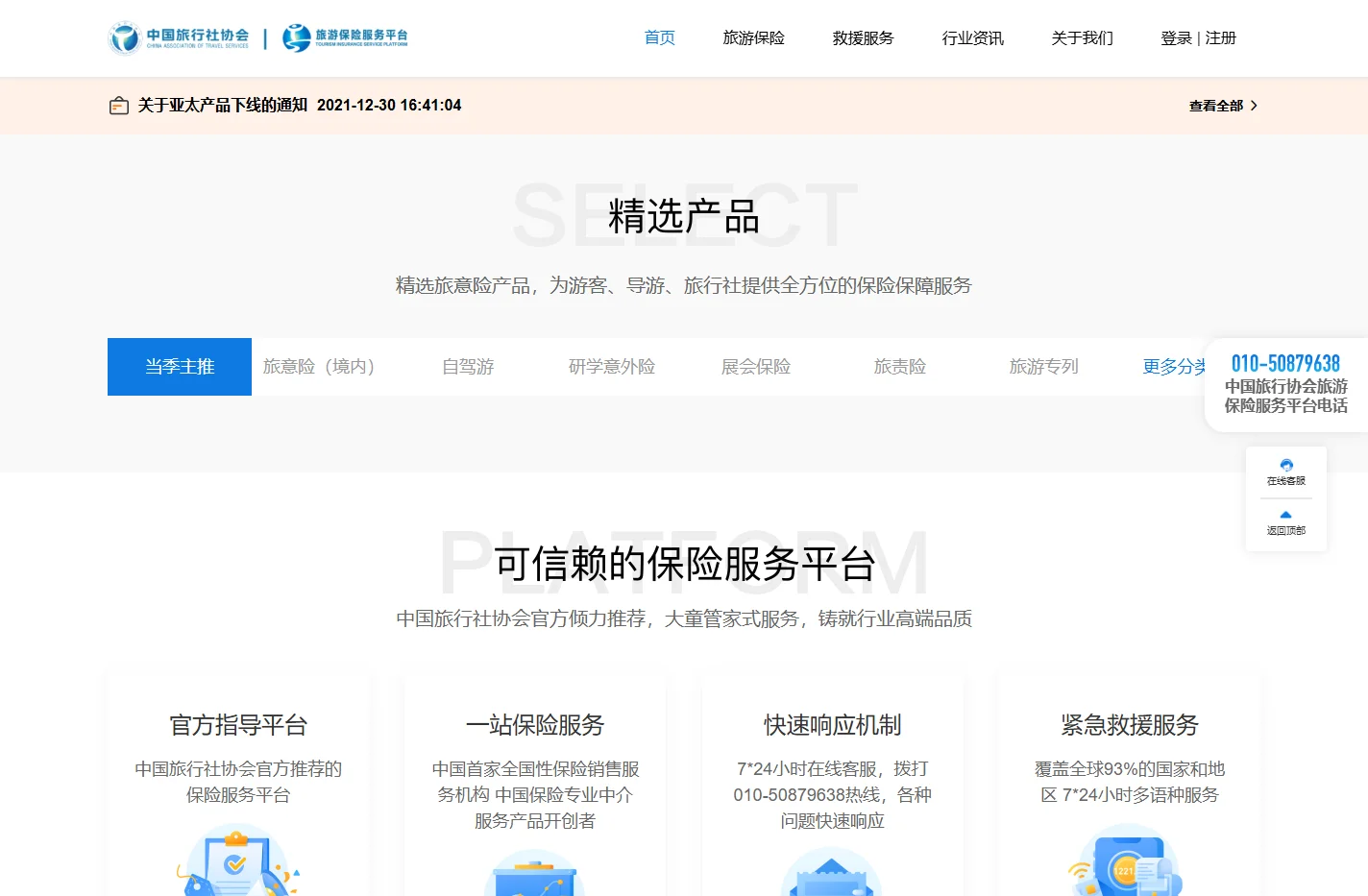Click the 覆盖全球93%的国家和地区 description text

click(1130, 782)
